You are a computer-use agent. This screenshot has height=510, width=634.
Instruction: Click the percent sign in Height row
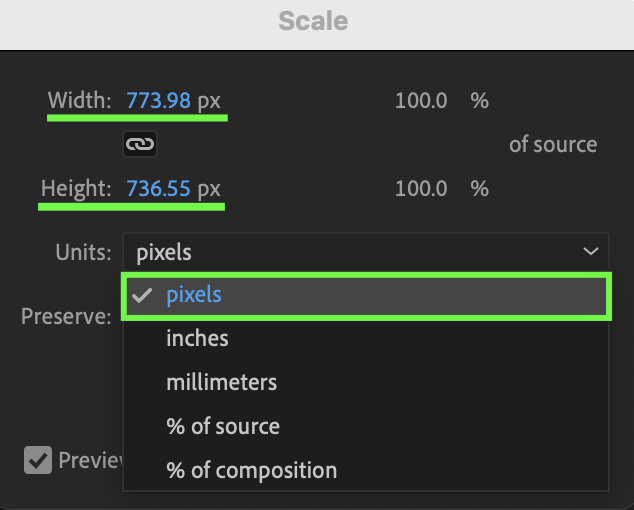pyautogui.click(x=480, y=188)
